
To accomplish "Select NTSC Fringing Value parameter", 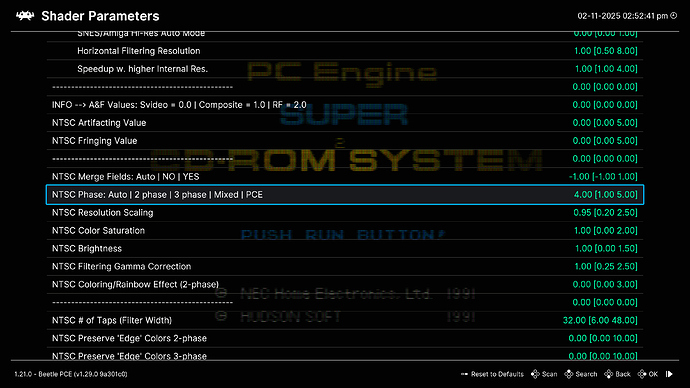I will tap(345, 141).
